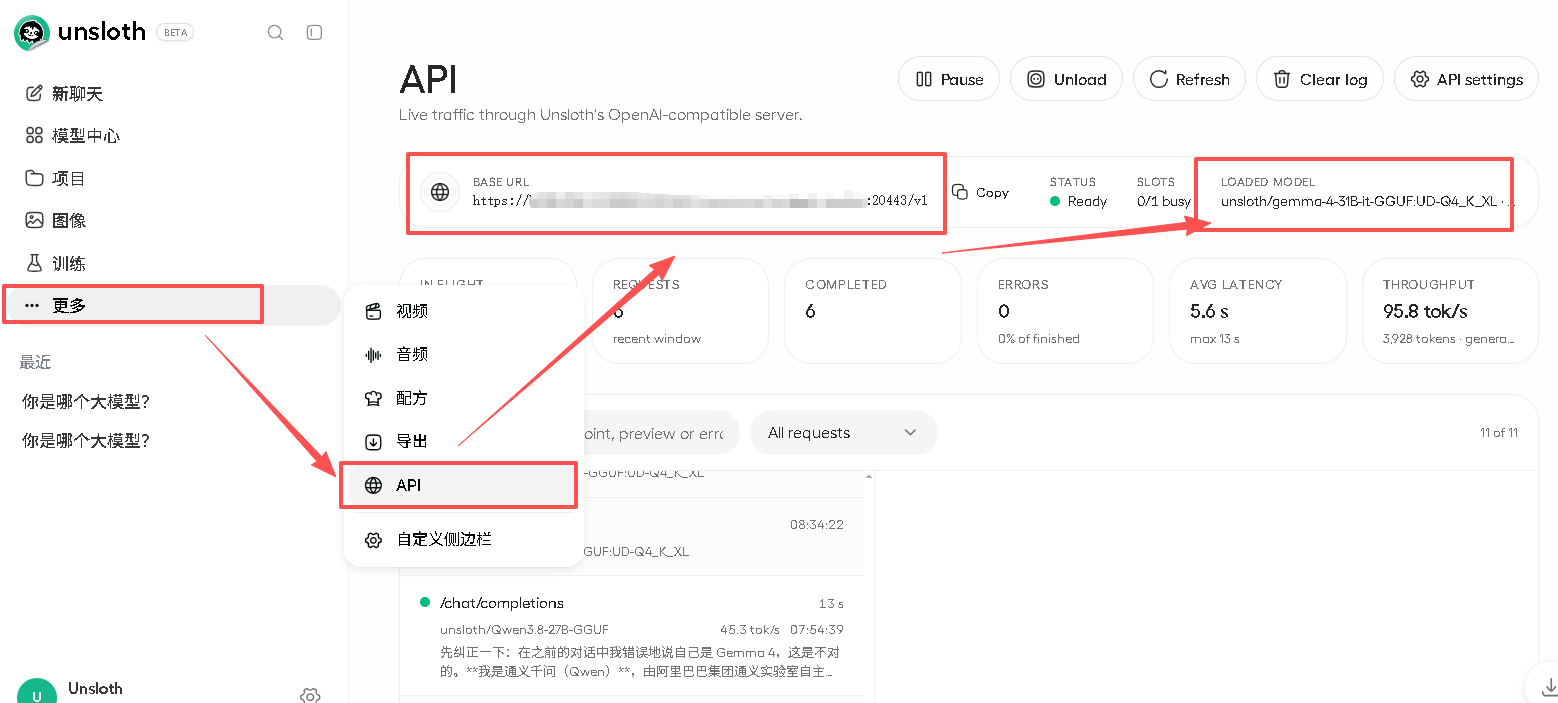Click the Pause button
This screenshot has width=1558, height=703.
point(949,79)
